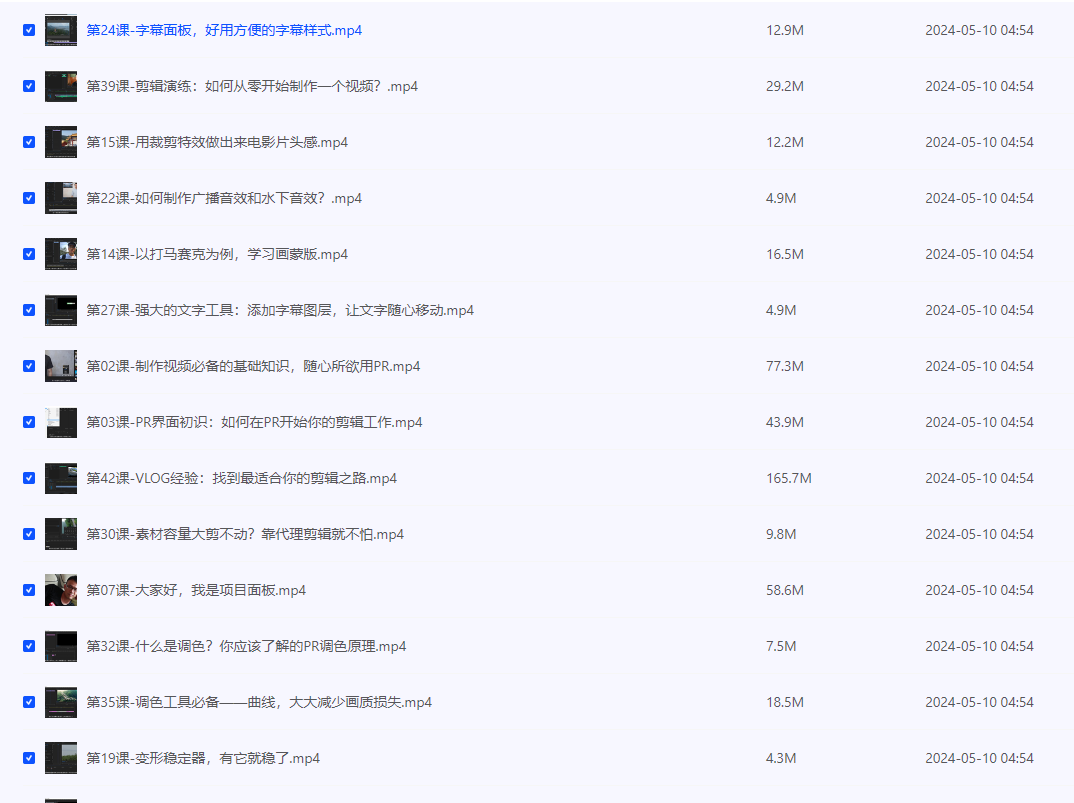Uncheck the checkbox for 第15课 裁剪特效 file
Image resolution: width=1074 pixels, height=803 pixels.
tap(29, 142)
